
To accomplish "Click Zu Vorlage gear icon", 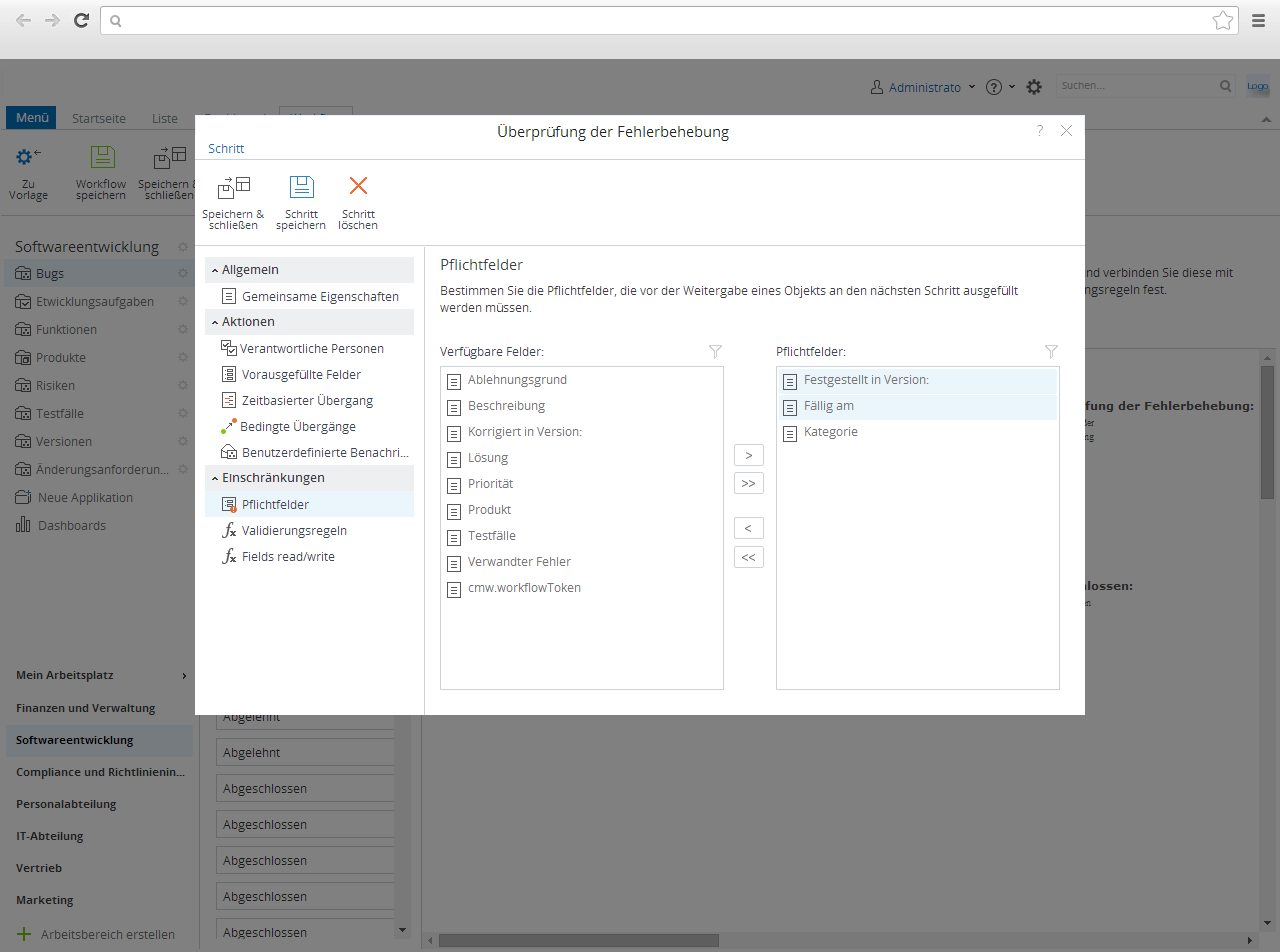I will point(28,157).
